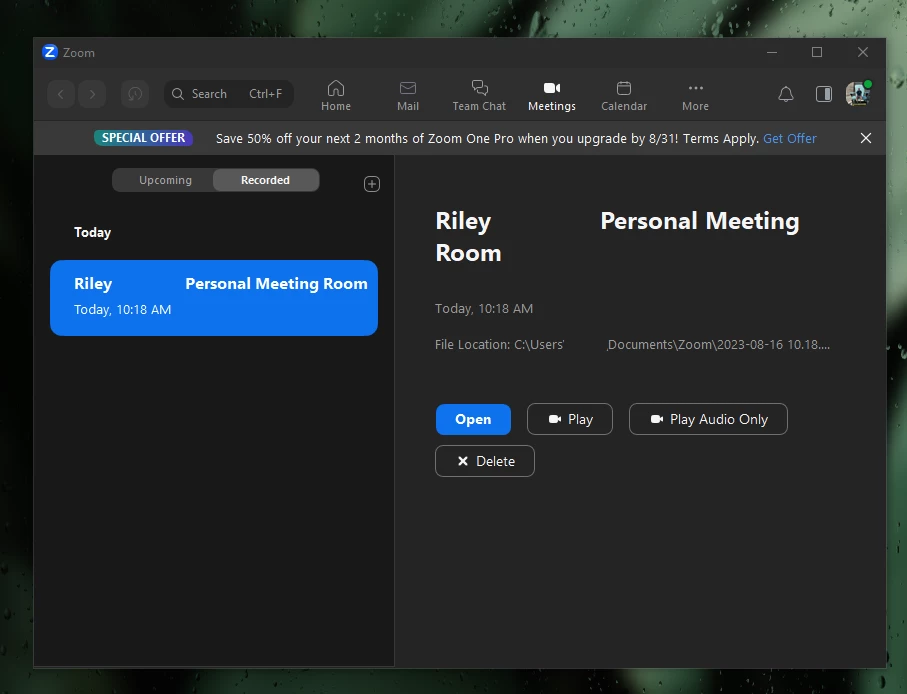
Task: Click the SPECIAL OFFER badge
Action: click(143, 138)
